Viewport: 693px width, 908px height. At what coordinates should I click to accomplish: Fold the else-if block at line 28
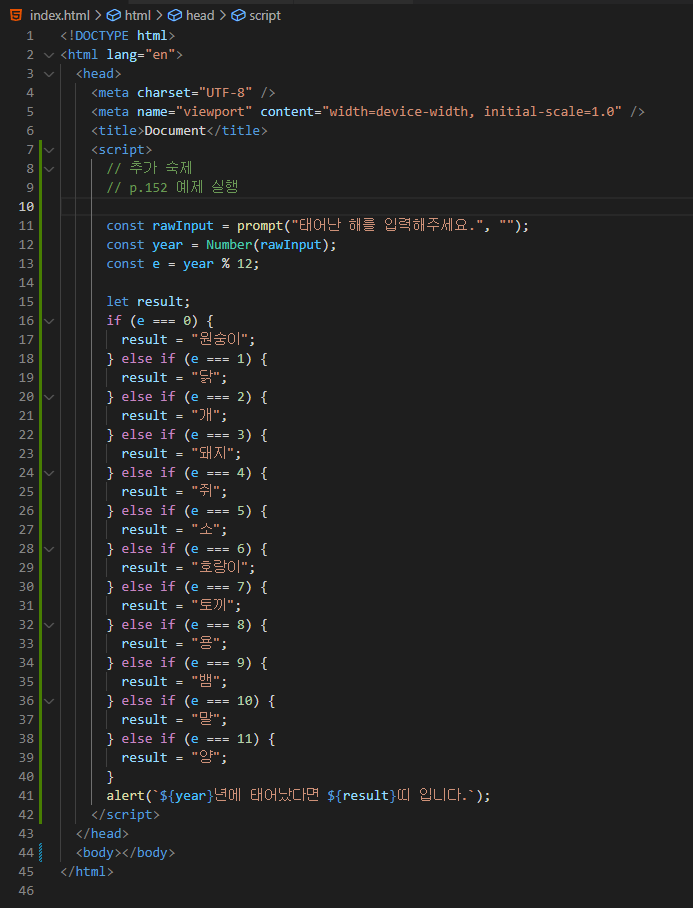(x=49, y=548)
